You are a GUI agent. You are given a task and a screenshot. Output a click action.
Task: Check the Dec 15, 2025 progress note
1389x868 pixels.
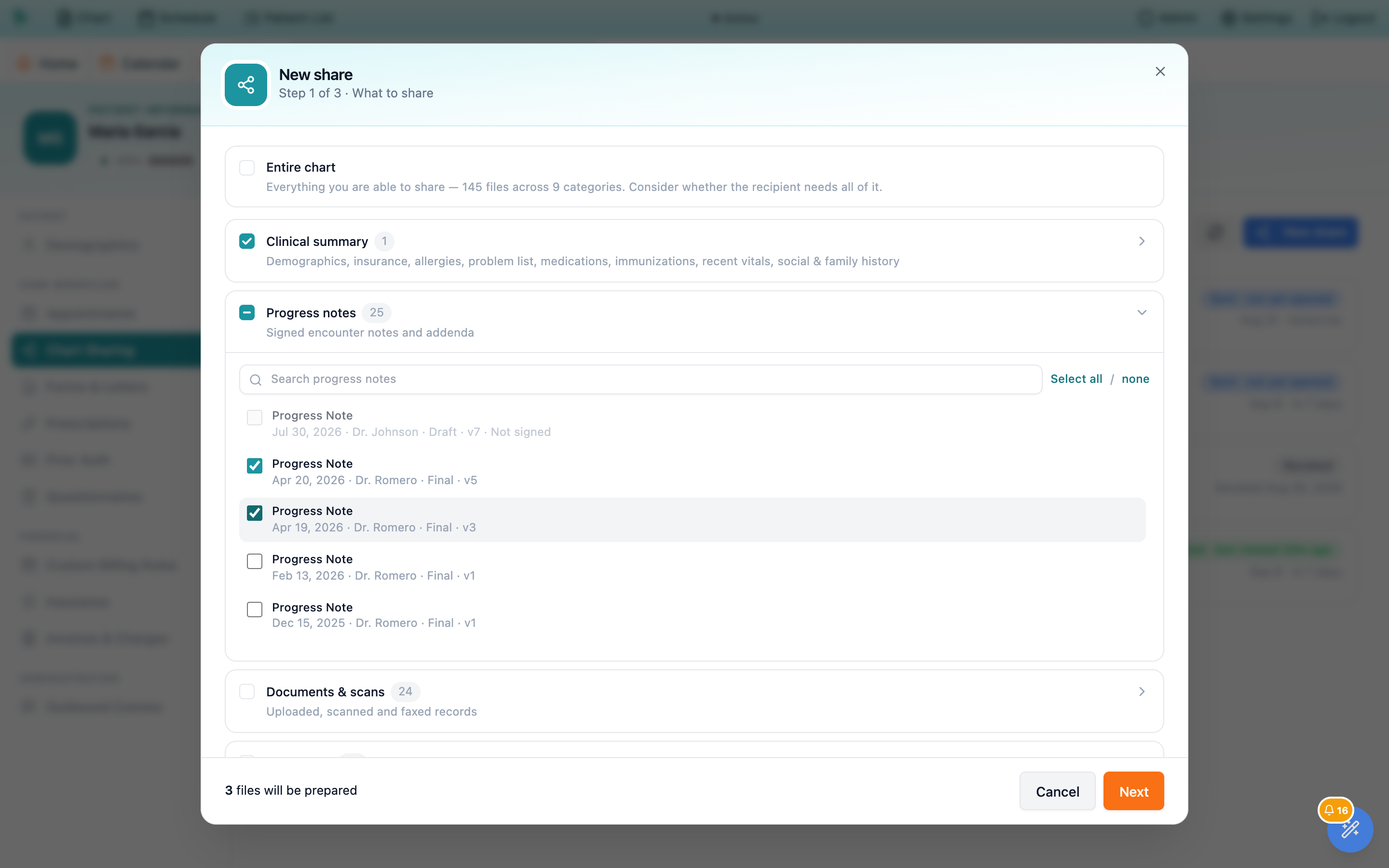[254, 609]
